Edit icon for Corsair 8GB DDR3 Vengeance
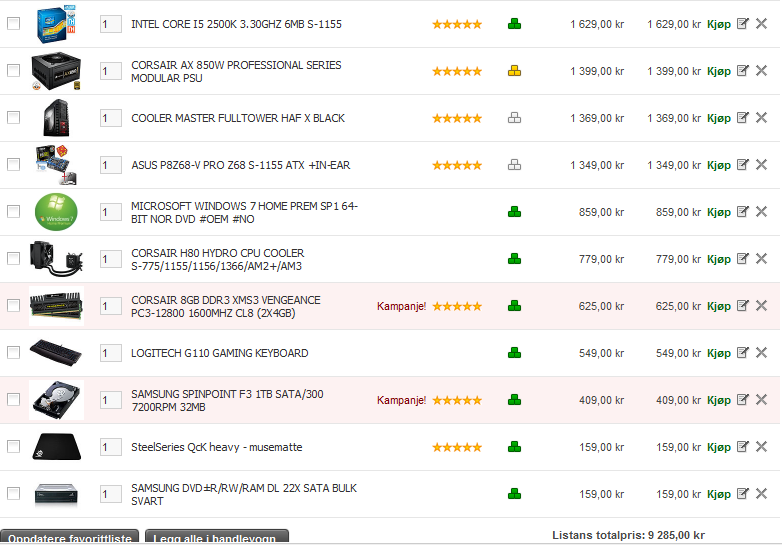This screenshot has height=545, width=782. click(x=743, y=306)
